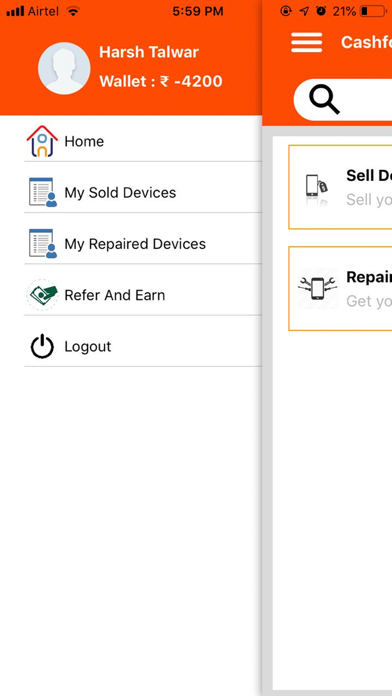Tap the Airtel carrier label in status bar
The image size is (392, 696).
point(43,12)
